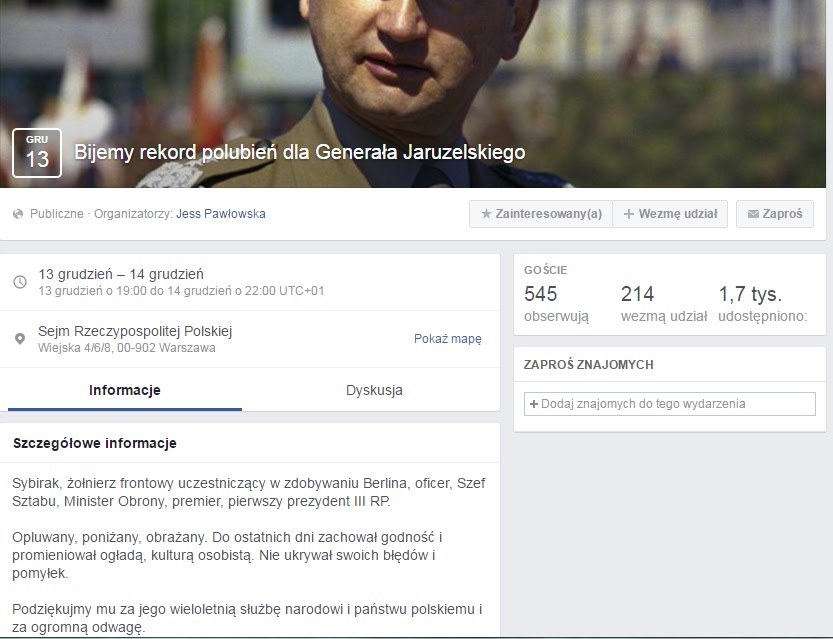This screenshot has height=639, width=833.
Task: Click the plus icon in add friends field
Action: (x=534, y=404)
